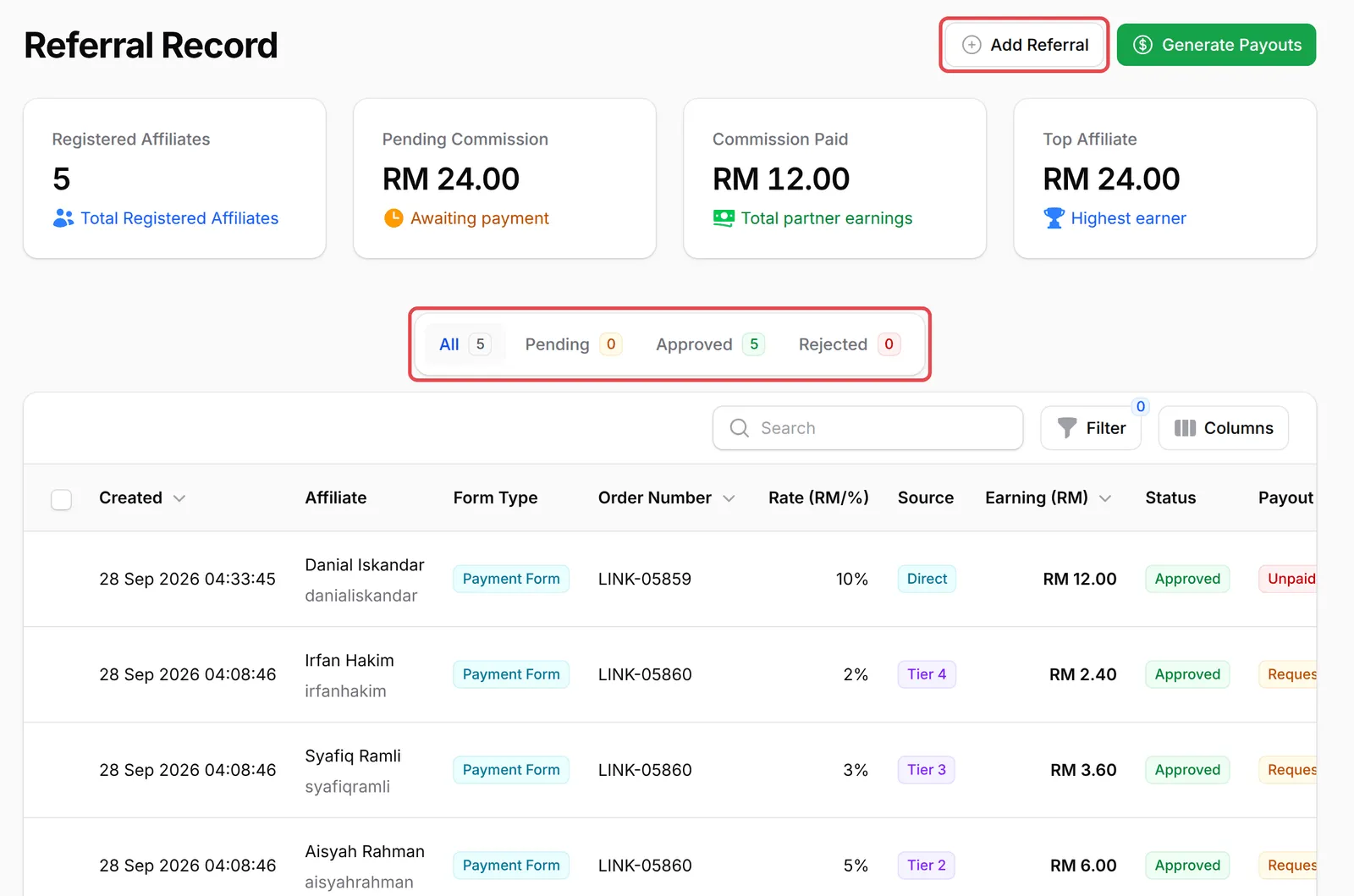Click the Status column header
Viewport: 1354px width, 896px height.
point(1170,497)
